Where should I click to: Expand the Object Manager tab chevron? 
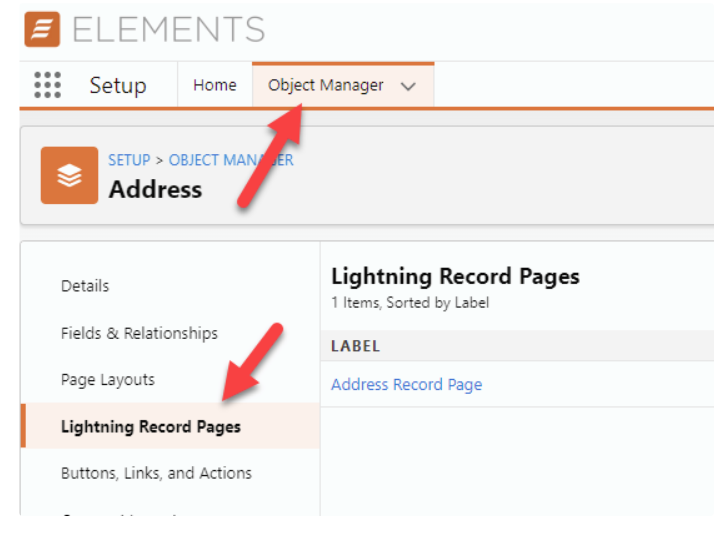click(408, 86)
